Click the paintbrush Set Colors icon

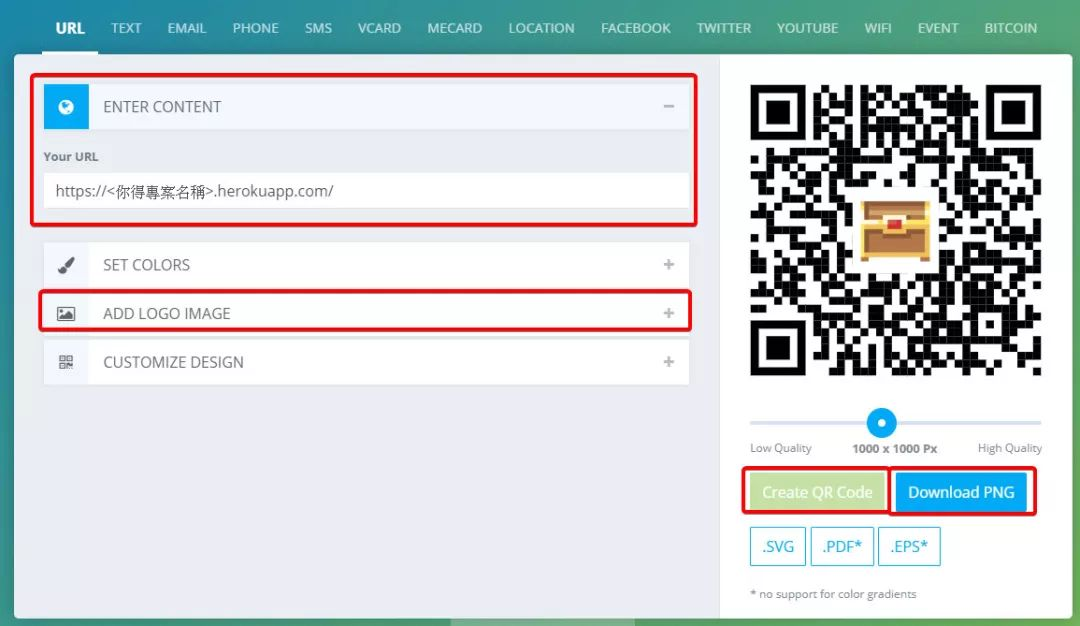(x=66, y=265)
